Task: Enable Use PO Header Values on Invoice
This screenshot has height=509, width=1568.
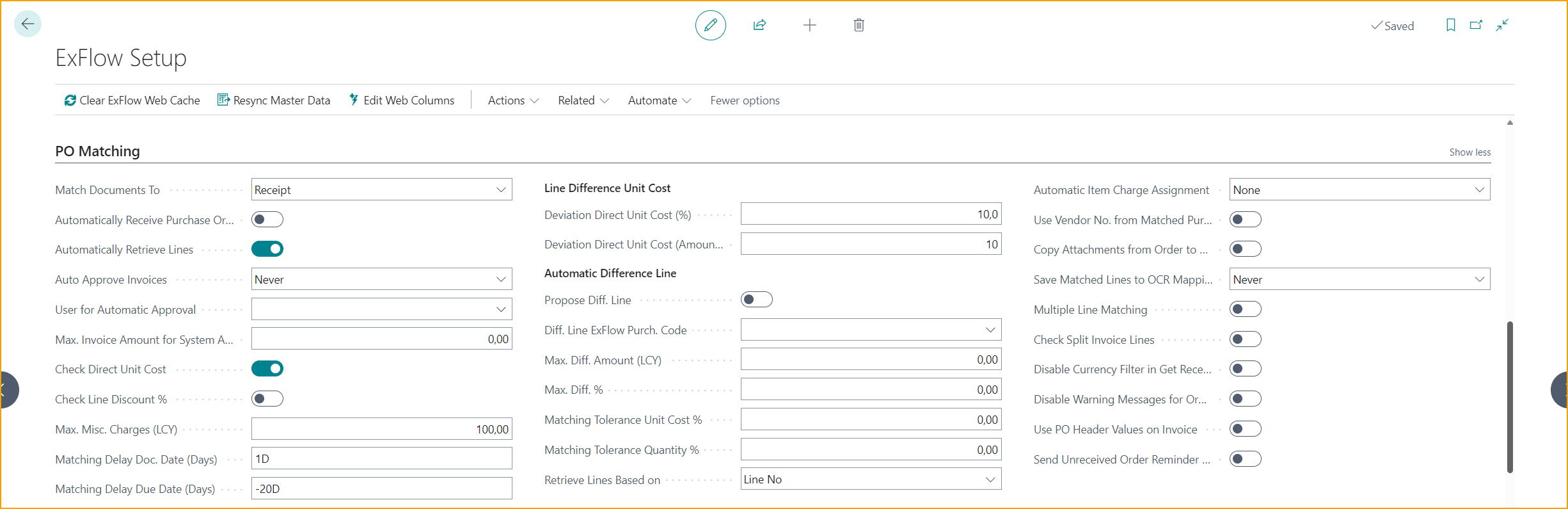Action: pyautogui.click(x=1246, y=429)
